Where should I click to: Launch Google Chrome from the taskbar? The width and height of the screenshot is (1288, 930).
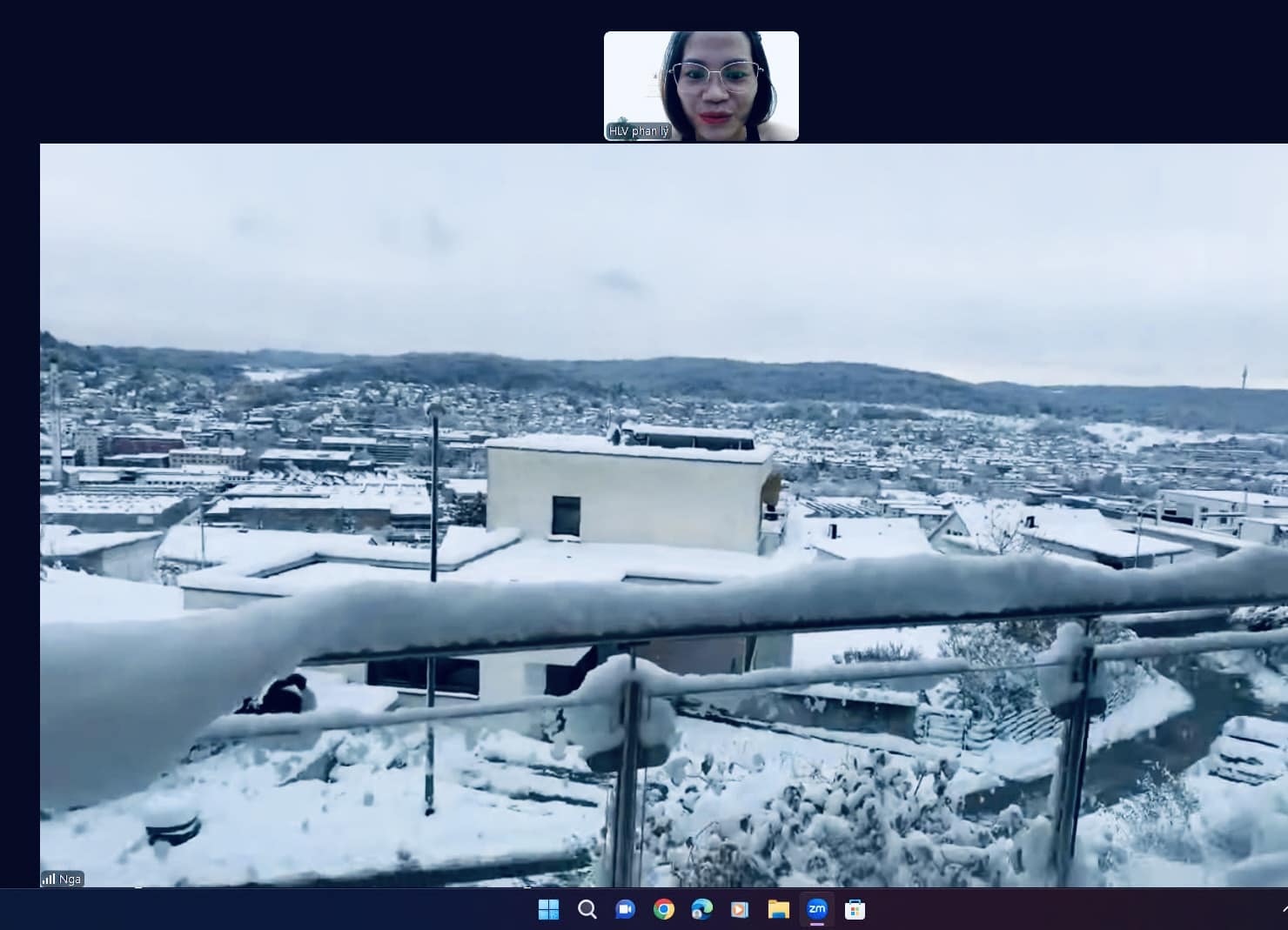pos(664,909)
